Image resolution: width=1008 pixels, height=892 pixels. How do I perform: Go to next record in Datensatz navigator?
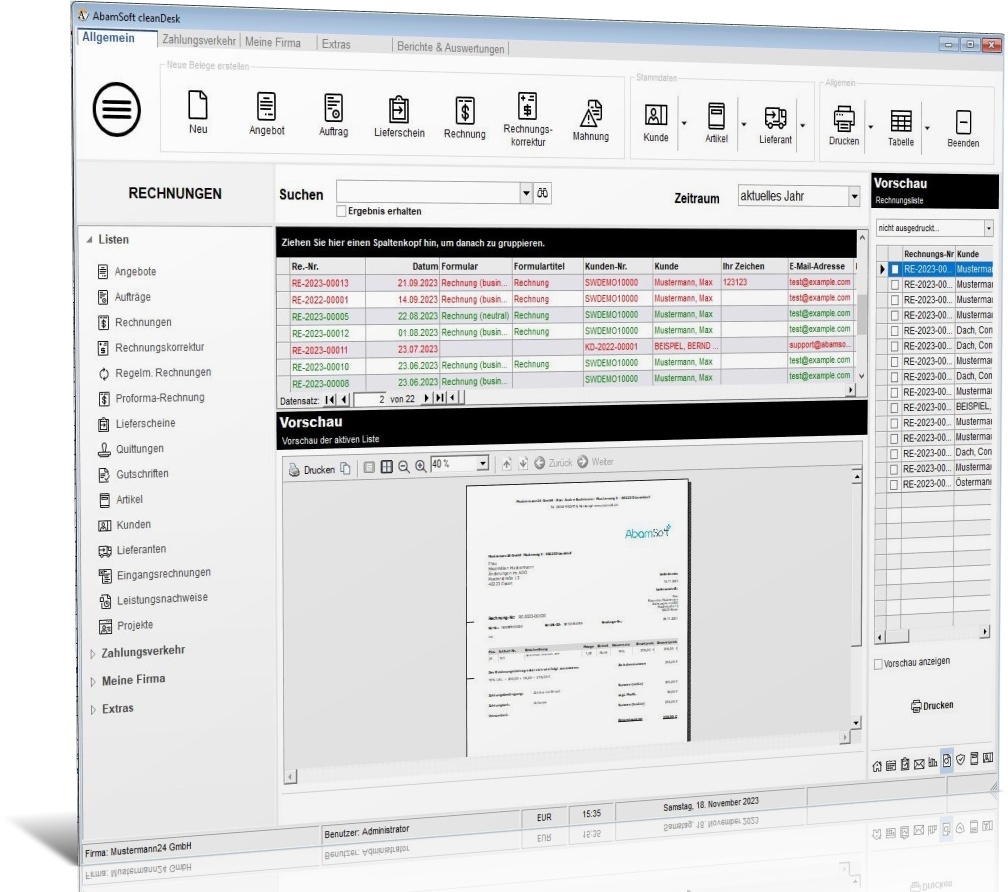[x=426, y=398]
